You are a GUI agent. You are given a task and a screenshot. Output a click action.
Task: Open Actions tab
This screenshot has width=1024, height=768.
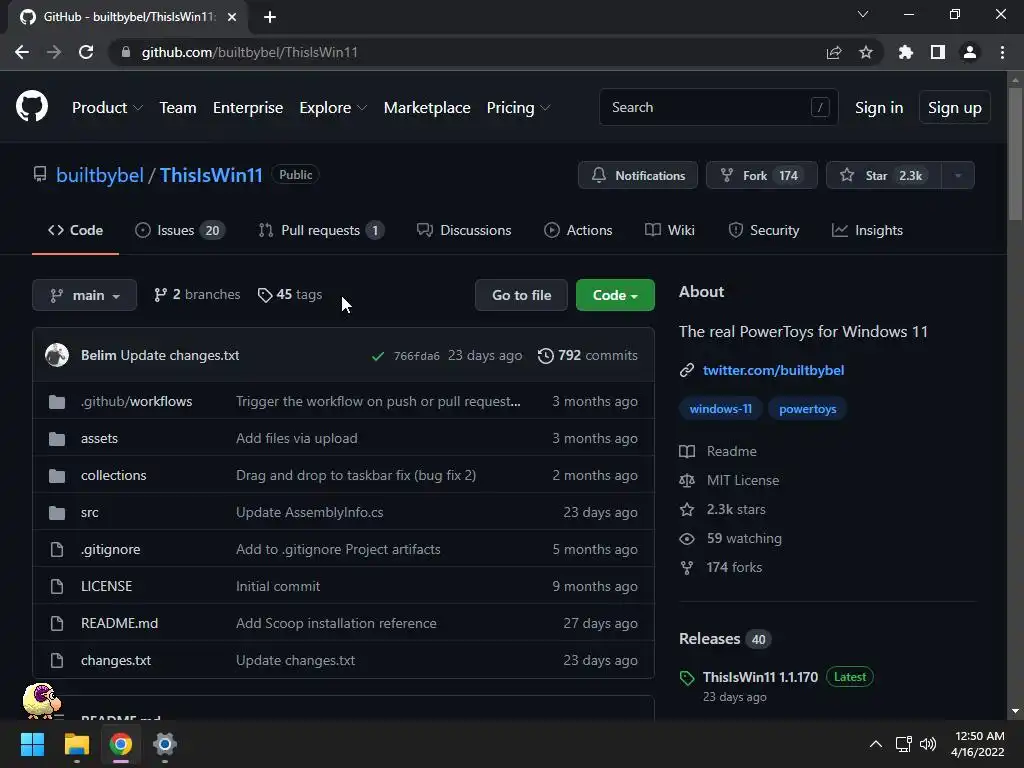click(x=578, y=231)
